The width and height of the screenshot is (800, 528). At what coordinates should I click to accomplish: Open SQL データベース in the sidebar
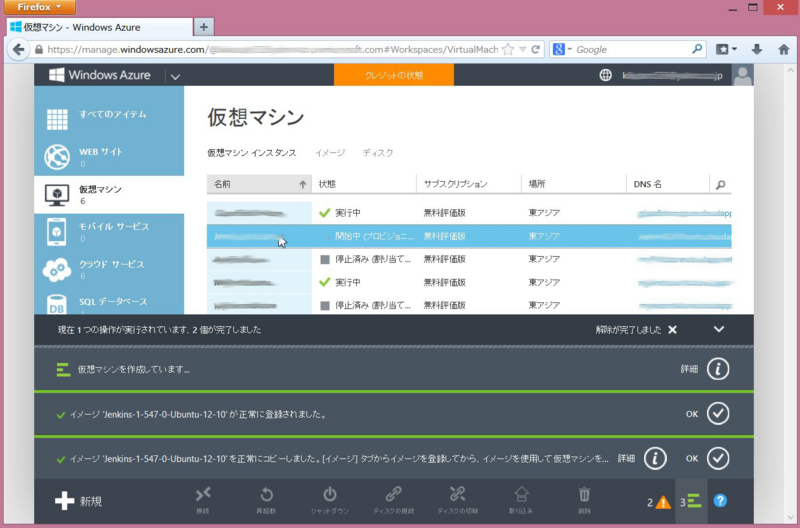tap(109, 303)
